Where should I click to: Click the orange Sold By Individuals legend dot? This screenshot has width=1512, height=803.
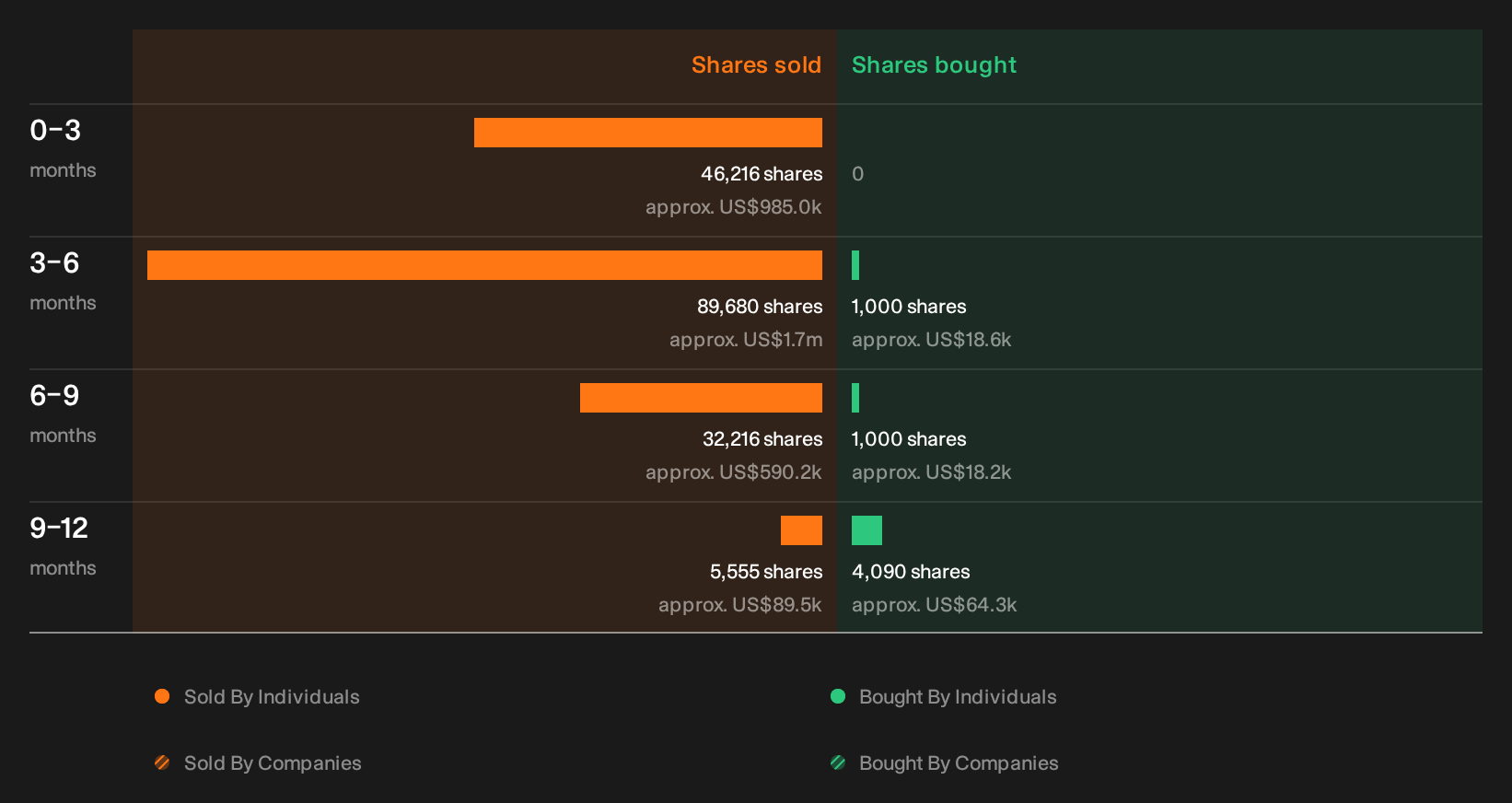tap(162, 696)
